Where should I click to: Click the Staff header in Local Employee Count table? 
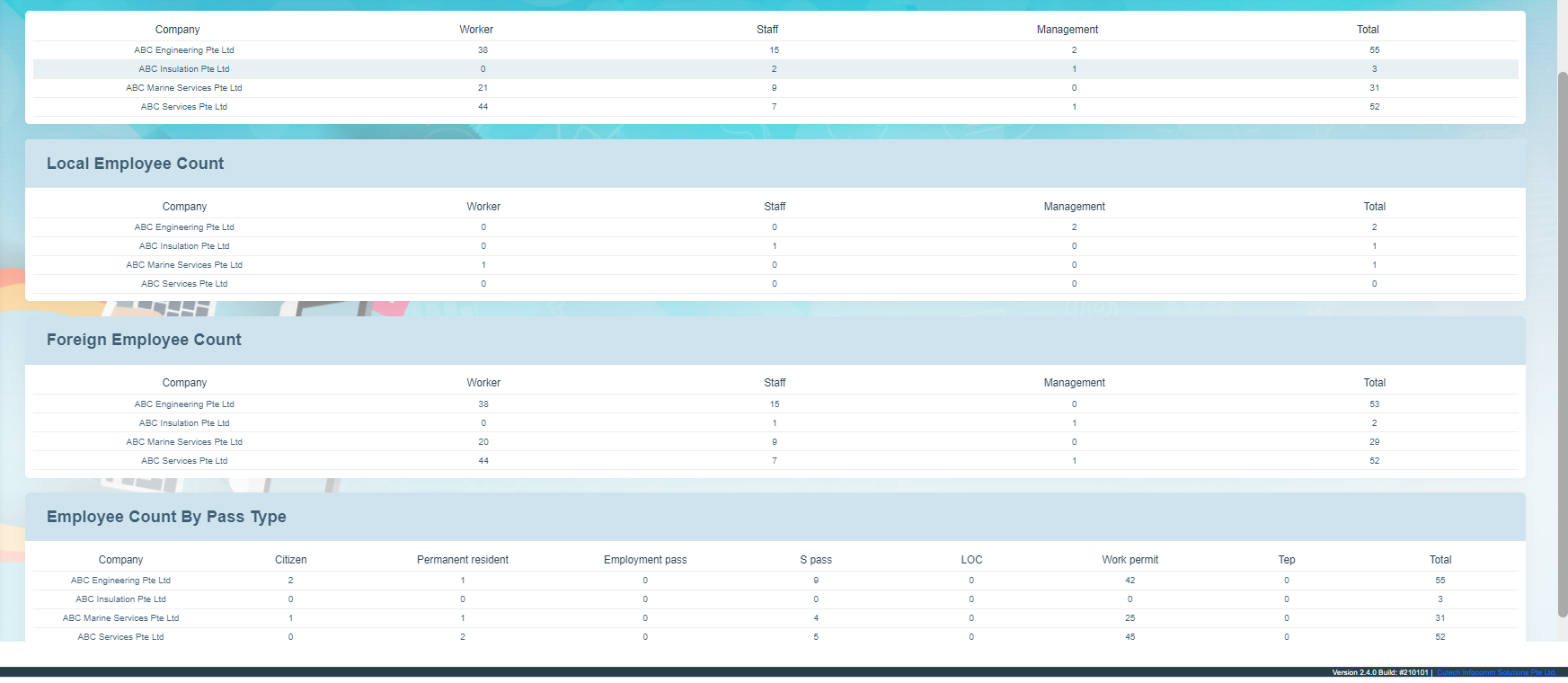(775, 207)
